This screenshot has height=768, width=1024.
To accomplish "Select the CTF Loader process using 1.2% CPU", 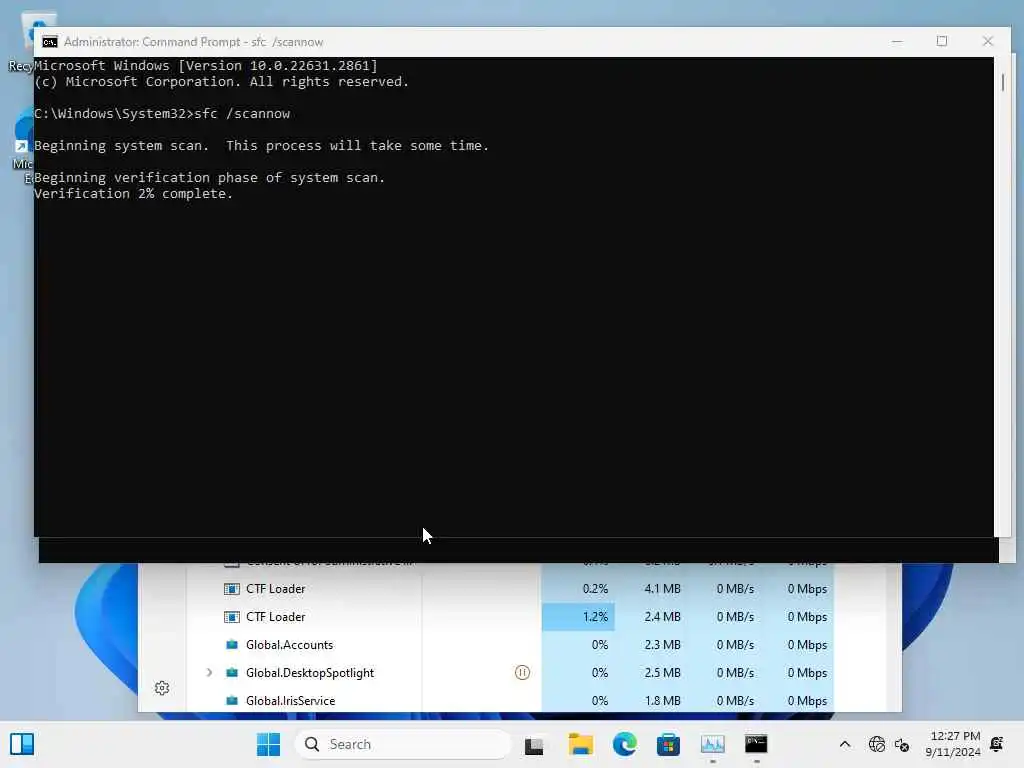I will [510, 616].
